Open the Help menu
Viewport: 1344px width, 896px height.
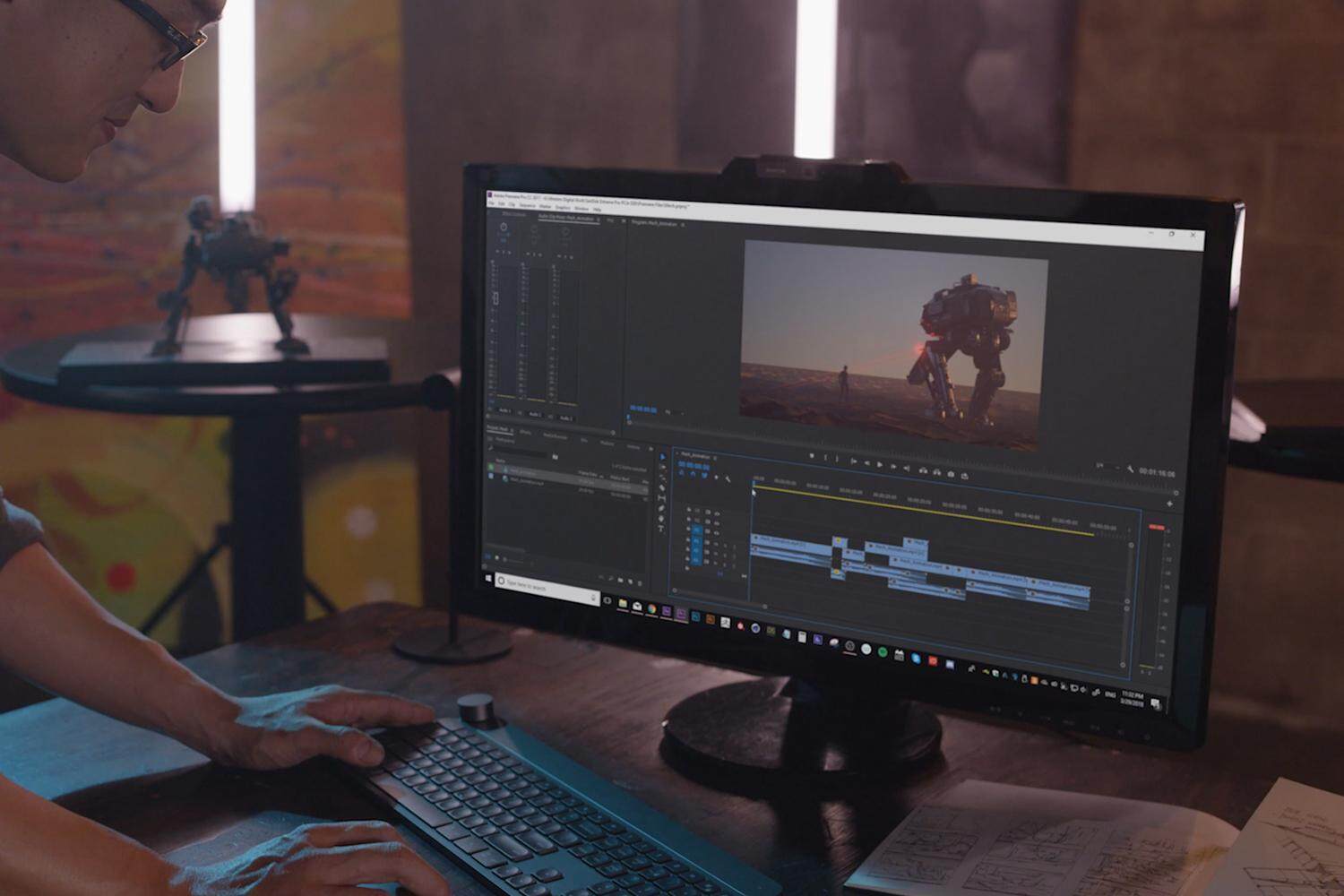click(597, 210)
